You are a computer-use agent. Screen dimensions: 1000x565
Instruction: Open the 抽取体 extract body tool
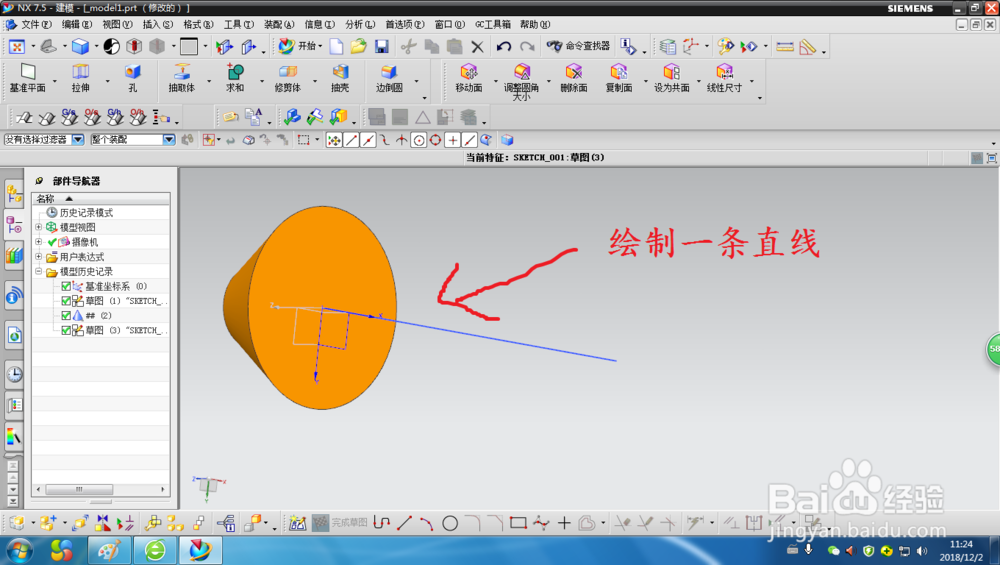[x=182, y=78]
